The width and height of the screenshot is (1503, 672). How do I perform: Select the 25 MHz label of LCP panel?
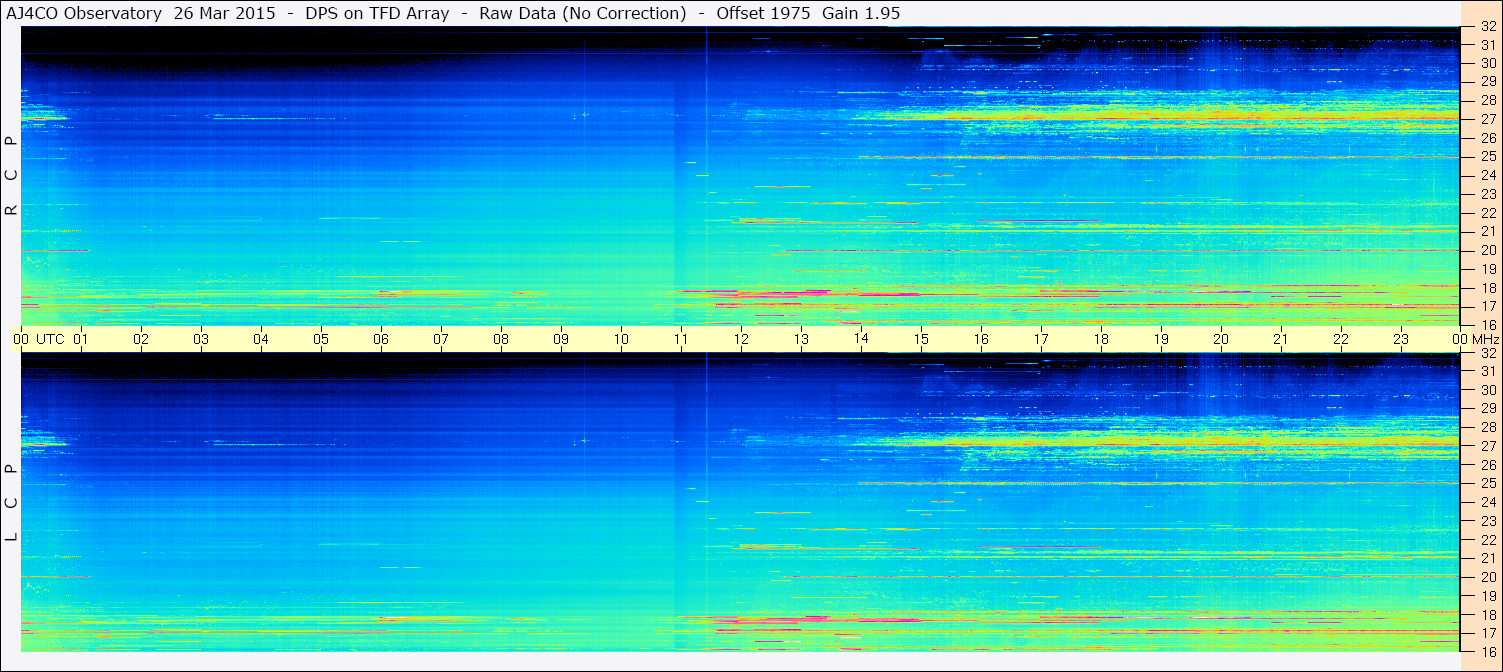click(x=1488, y=483)
